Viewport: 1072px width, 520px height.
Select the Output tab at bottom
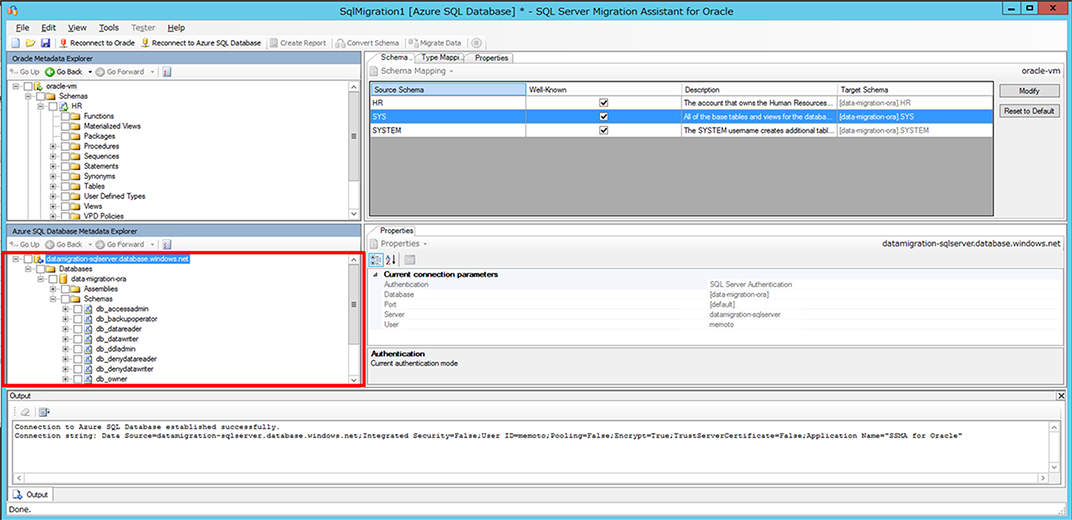tap(31, 494)
